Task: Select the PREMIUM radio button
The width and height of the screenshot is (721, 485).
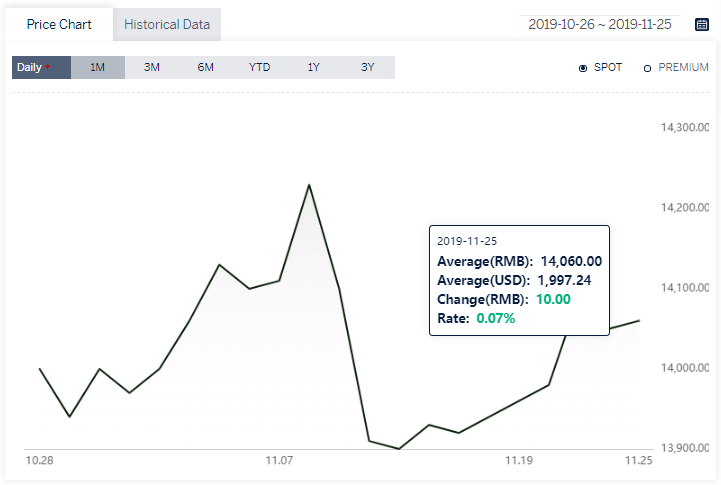Action: [647, 68]
